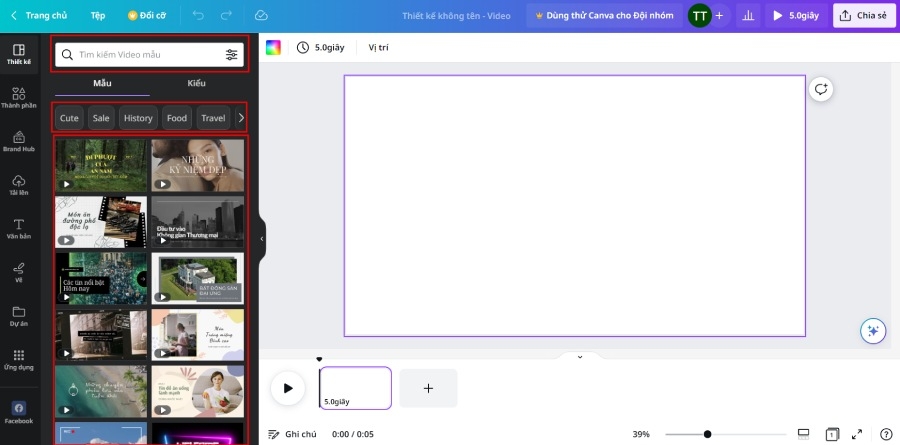Open the background color picker swatch
Image resolution: width=900 pixels, height=445 pixels.
[x=273, y=48]
